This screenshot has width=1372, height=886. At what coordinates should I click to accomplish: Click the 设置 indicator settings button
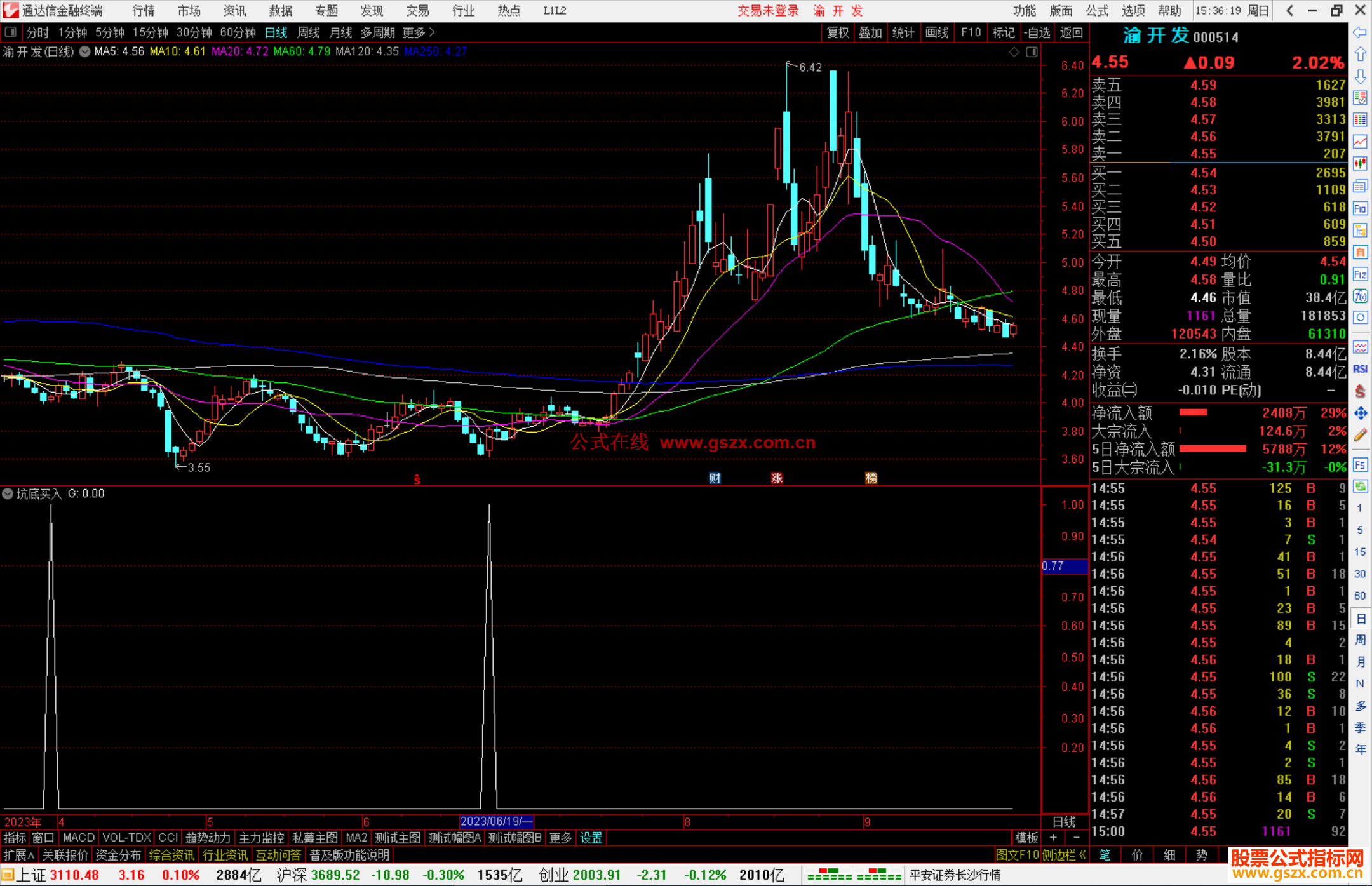click(591, 838)
